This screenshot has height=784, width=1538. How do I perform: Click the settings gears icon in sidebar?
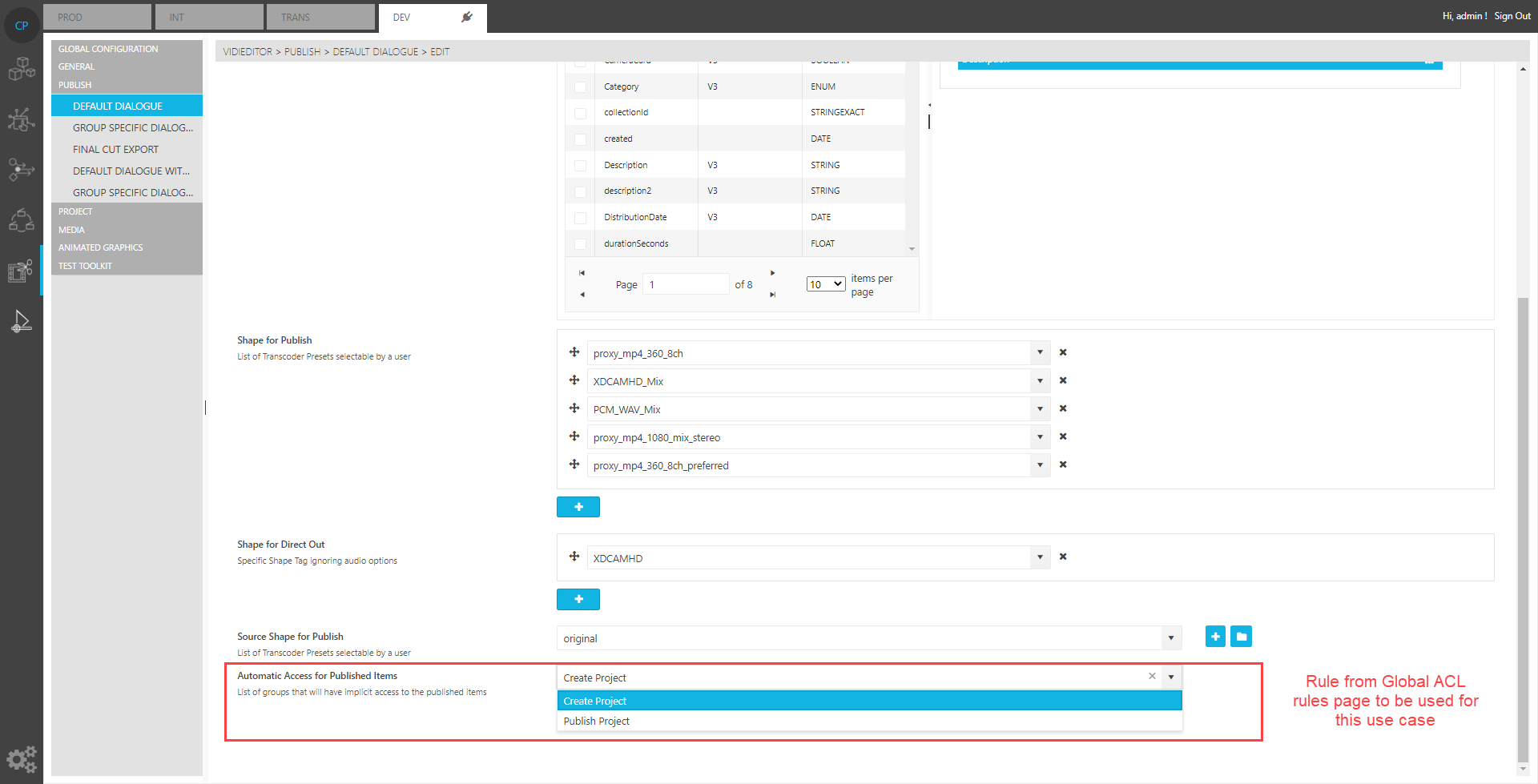coord(22,758)
